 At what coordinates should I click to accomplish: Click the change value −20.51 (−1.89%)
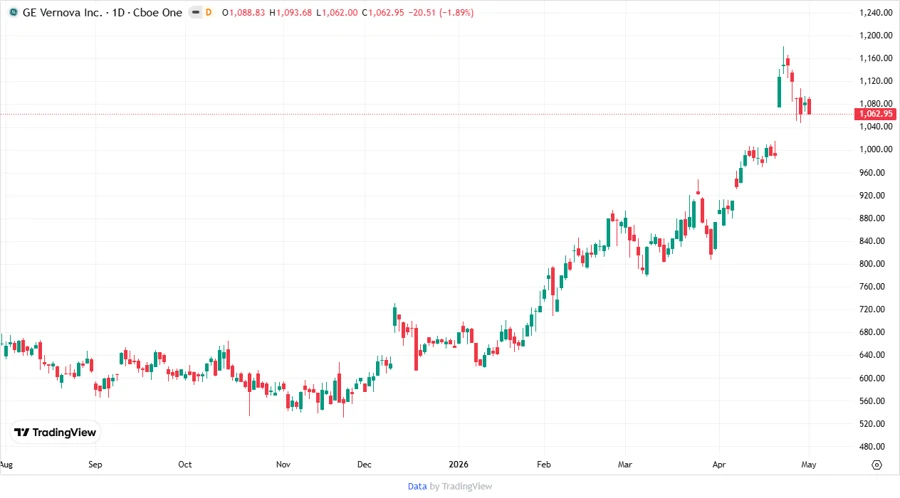441,12
